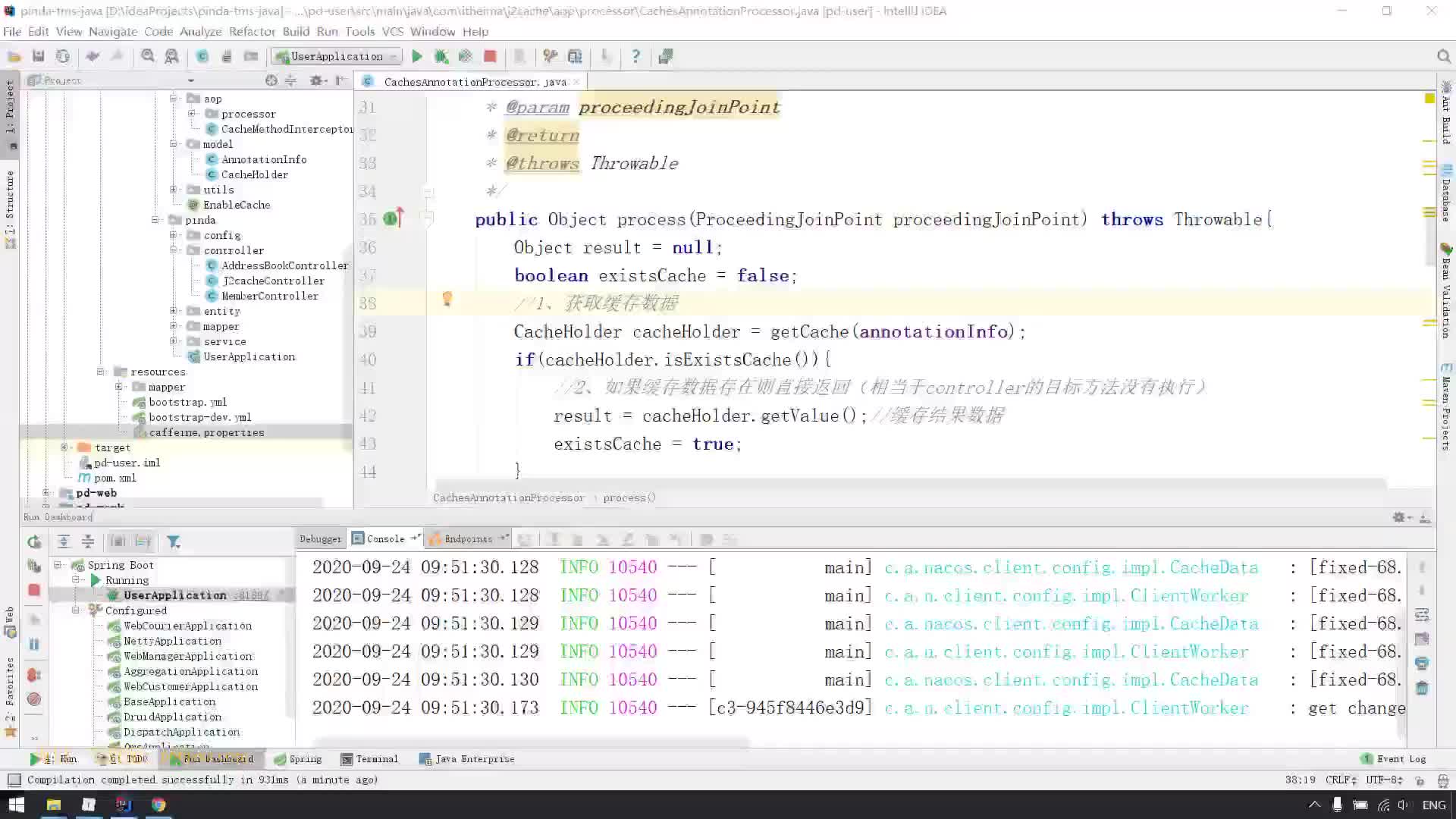This screenshot has width=1456, height=819.
Task: Collapse the pinda package node
Action: click(x=155, y=220)
